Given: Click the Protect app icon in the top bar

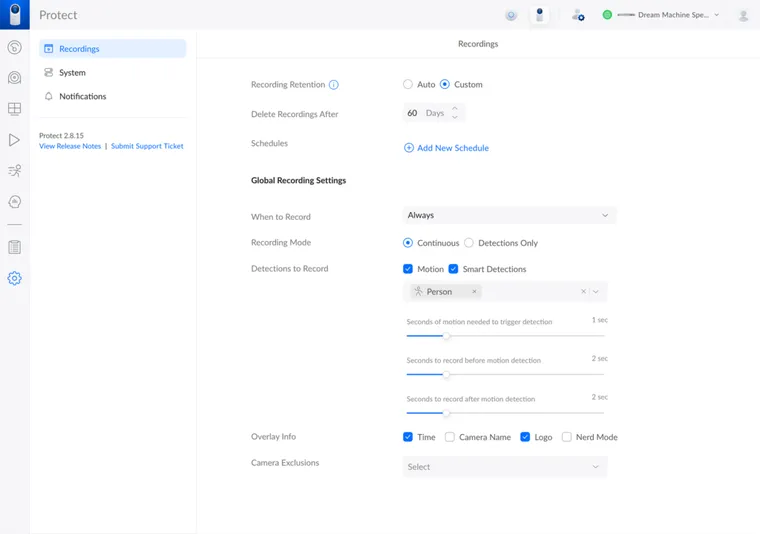Looking at the screenshot, I should tap(539, 15).
